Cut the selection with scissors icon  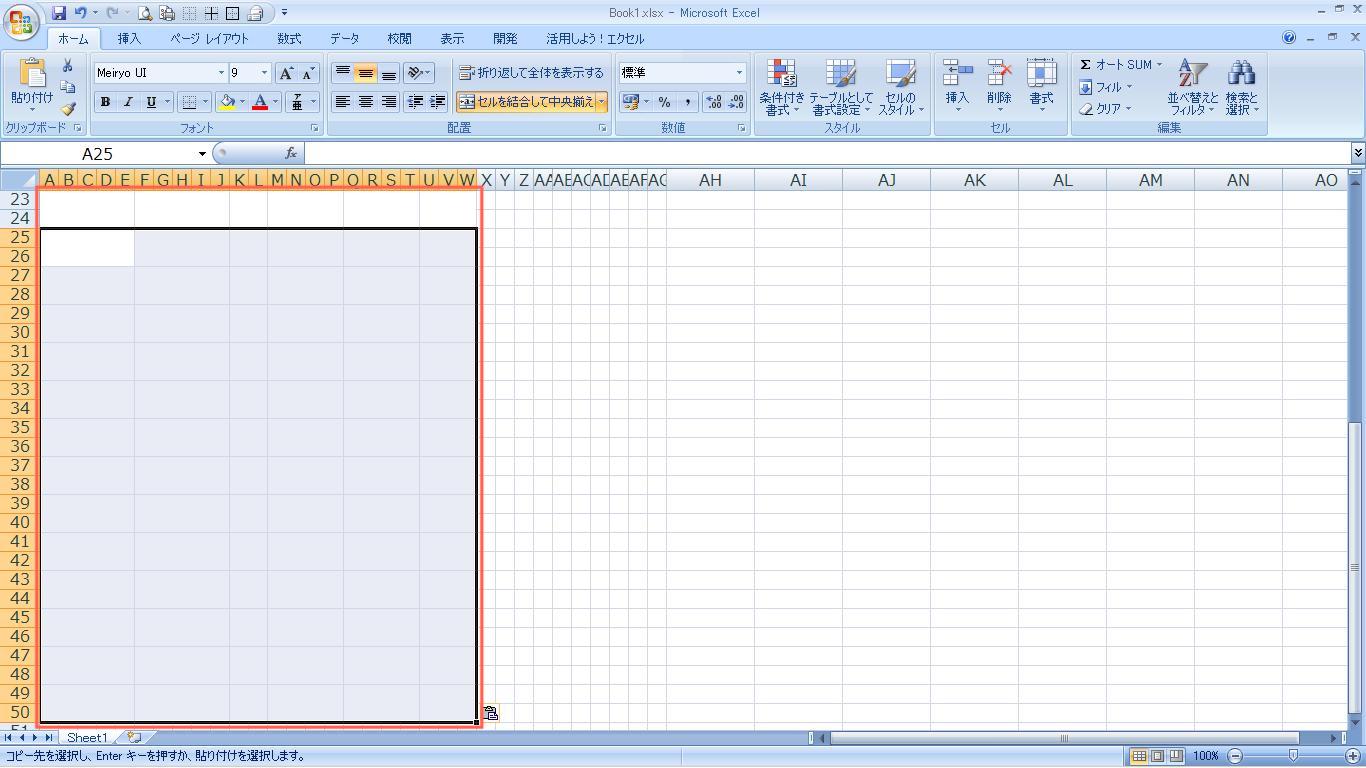(67, 65)
